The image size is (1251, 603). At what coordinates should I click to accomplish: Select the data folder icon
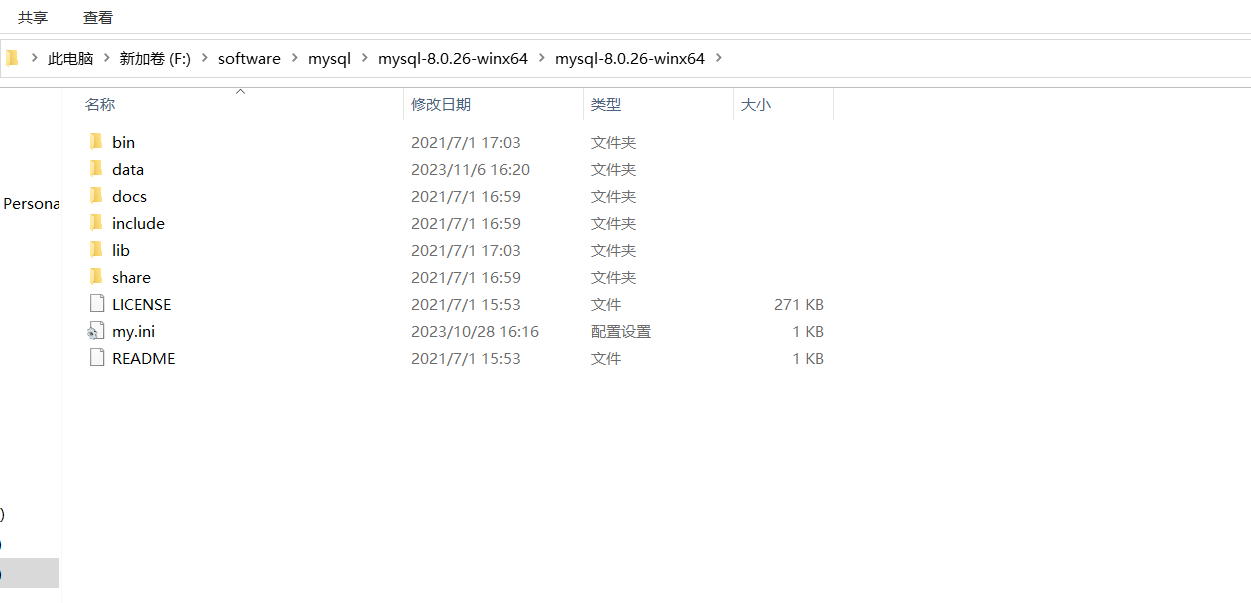(96, 169)
